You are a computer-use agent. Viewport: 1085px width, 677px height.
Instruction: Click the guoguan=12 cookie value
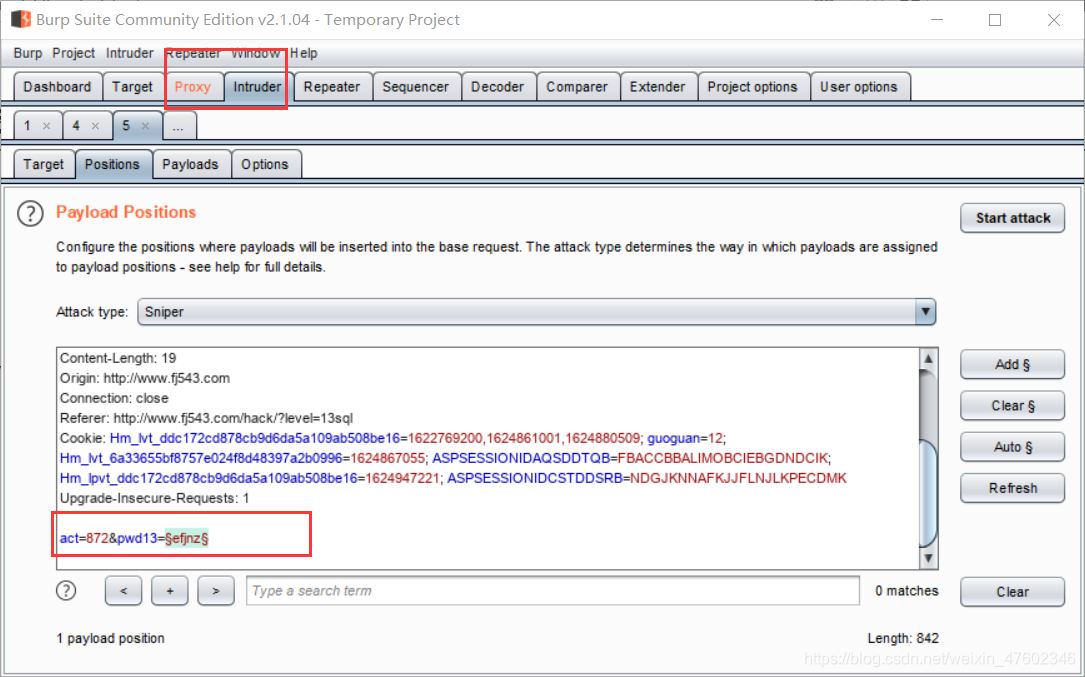click(x=685, y=438)
